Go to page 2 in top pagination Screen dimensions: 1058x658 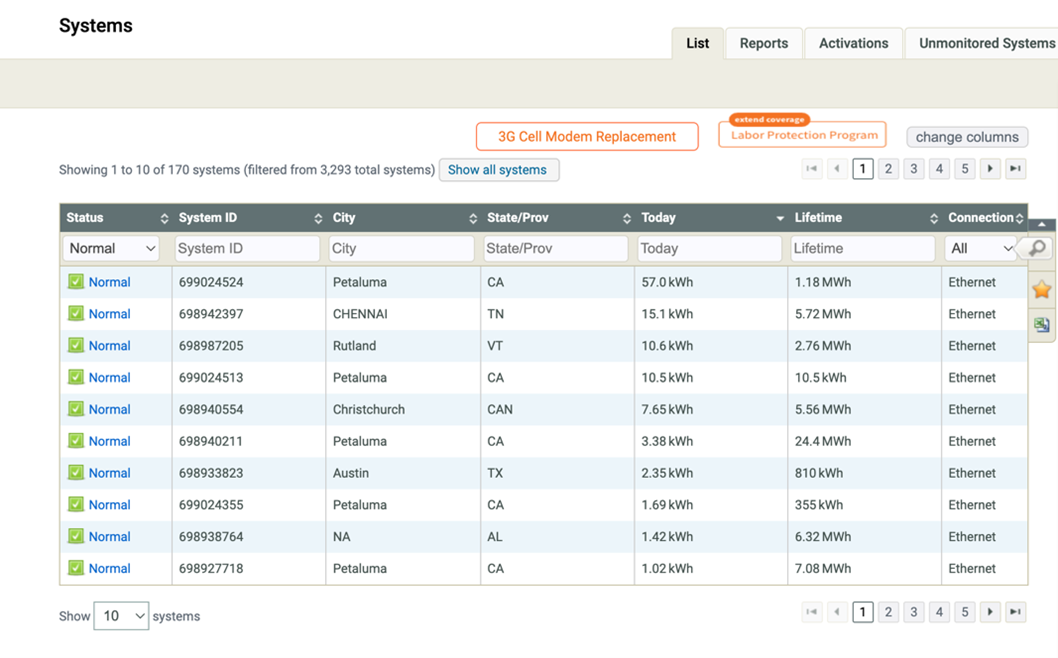(x=888, y=169)
